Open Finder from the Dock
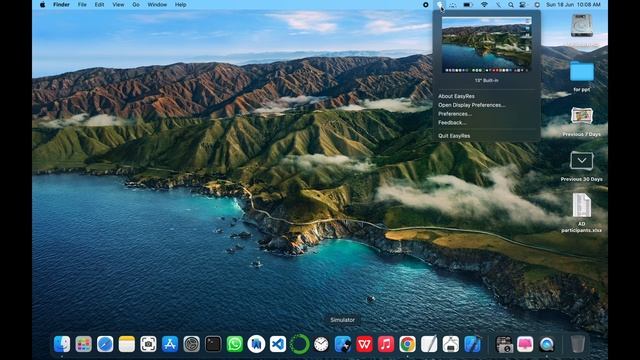640x360 pixels. tap(62, 344)
